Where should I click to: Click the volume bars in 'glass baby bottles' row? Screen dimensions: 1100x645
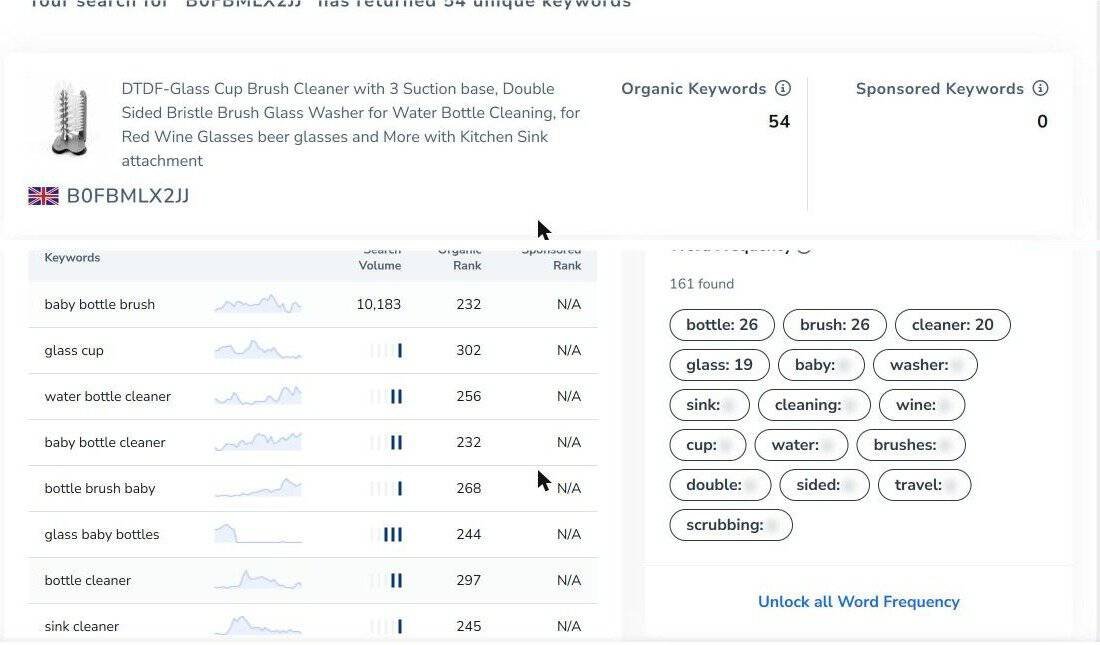(386, 534)
